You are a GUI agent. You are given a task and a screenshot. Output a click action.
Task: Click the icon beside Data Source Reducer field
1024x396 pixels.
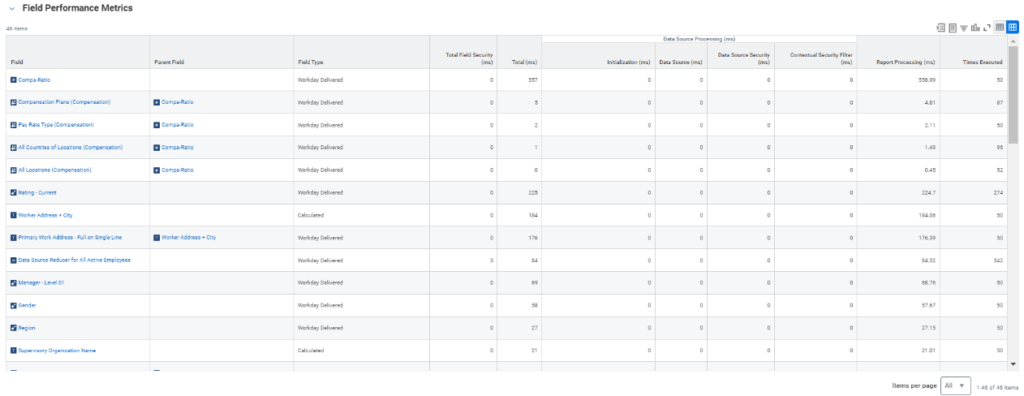(x=13, y=260)
